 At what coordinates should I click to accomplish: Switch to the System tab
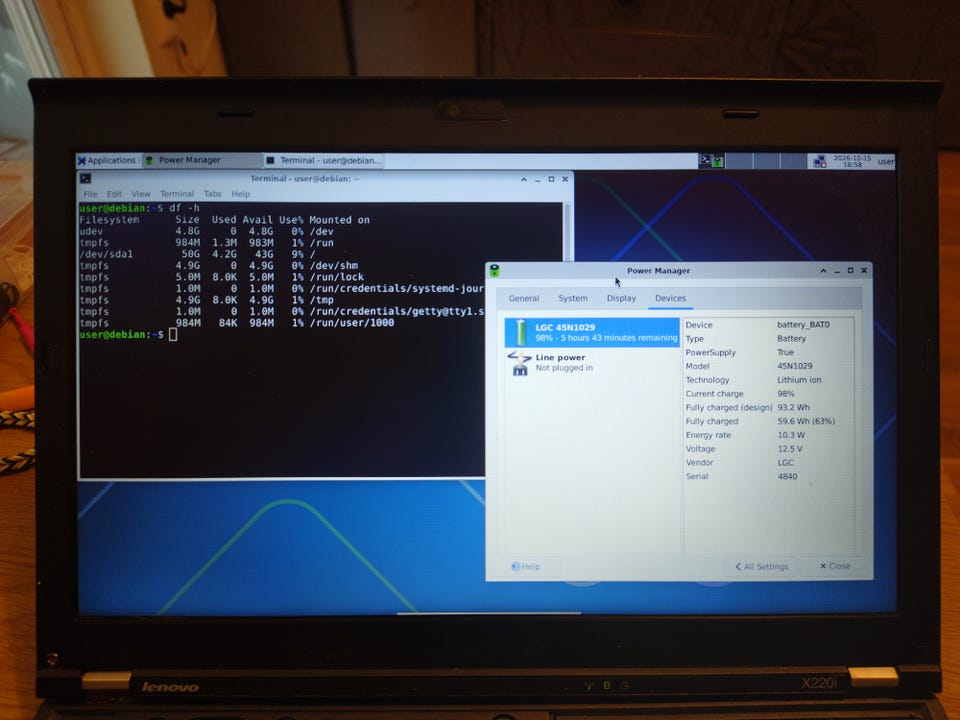573,298
